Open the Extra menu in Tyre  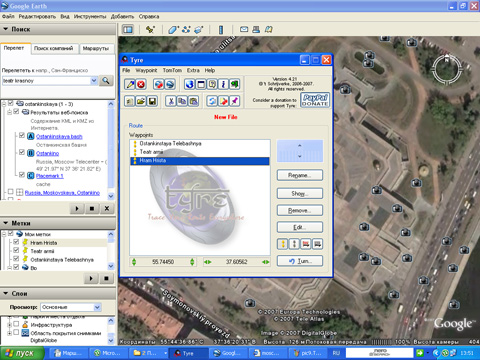click(x=193, y=70)
